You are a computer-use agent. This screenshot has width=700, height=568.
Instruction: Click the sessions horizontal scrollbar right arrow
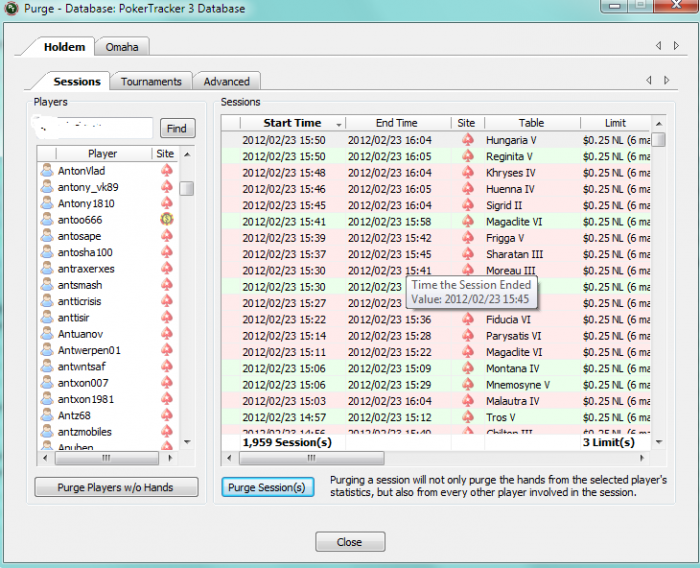coord(642,458)
